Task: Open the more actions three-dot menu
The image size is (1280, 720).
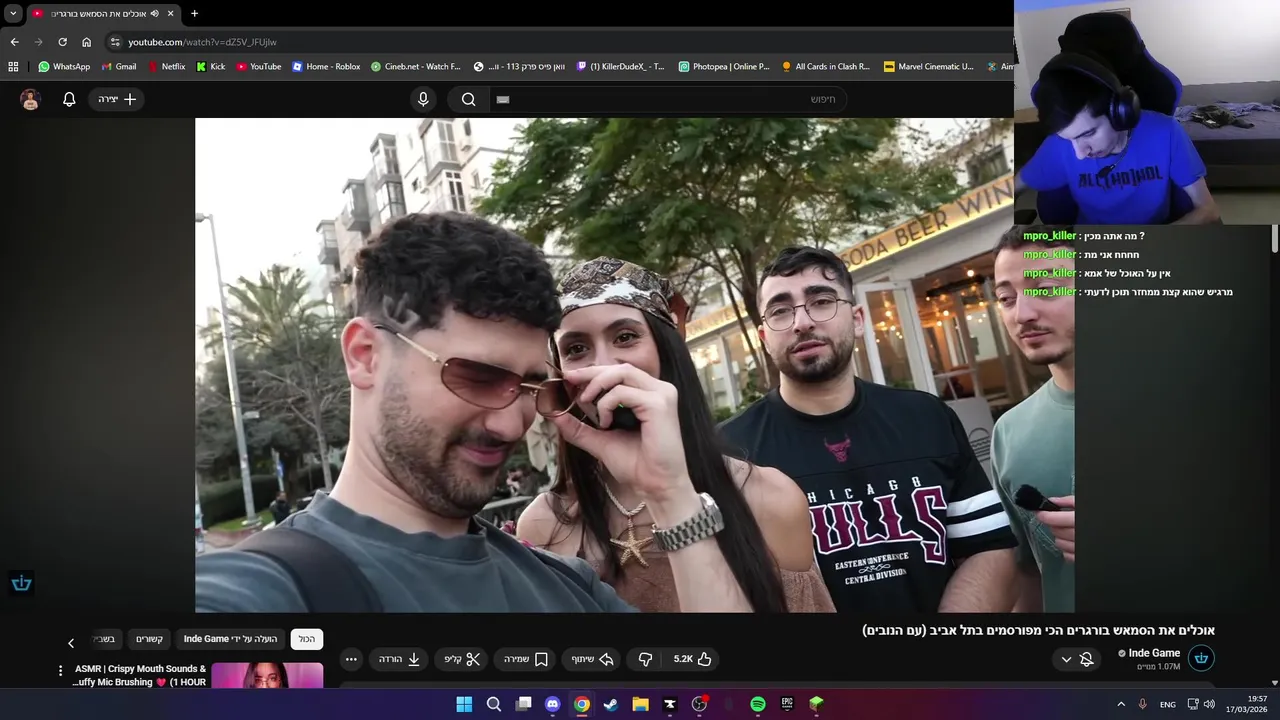Action: [351, 659]
